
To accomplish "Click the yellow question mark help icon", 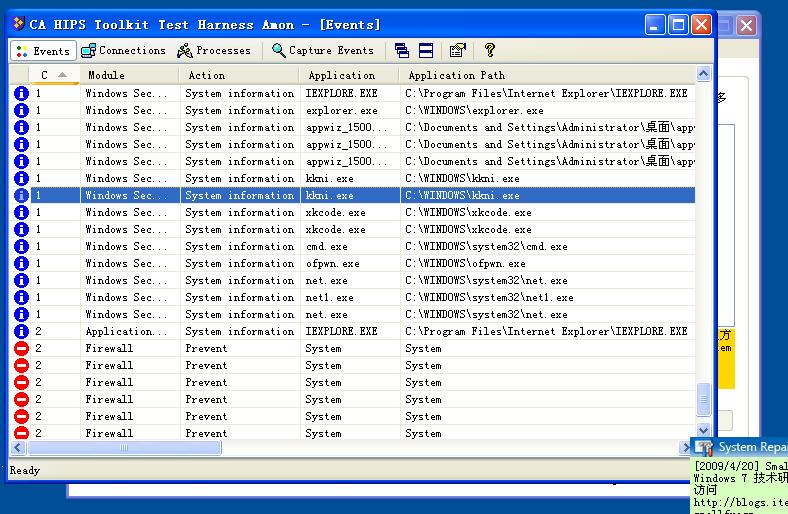I will click(x=489, y=51).
